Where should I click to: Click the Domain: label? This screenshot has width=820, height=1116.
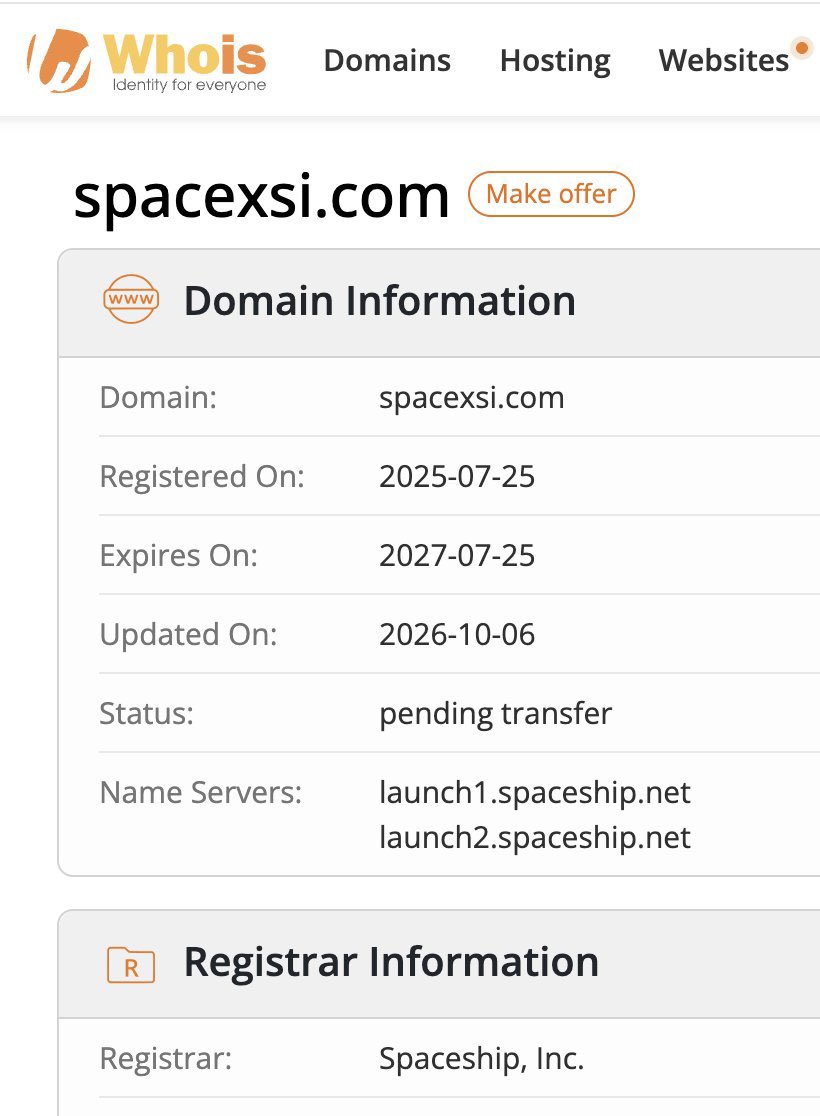pyautogui.click(x=158, y=397)
